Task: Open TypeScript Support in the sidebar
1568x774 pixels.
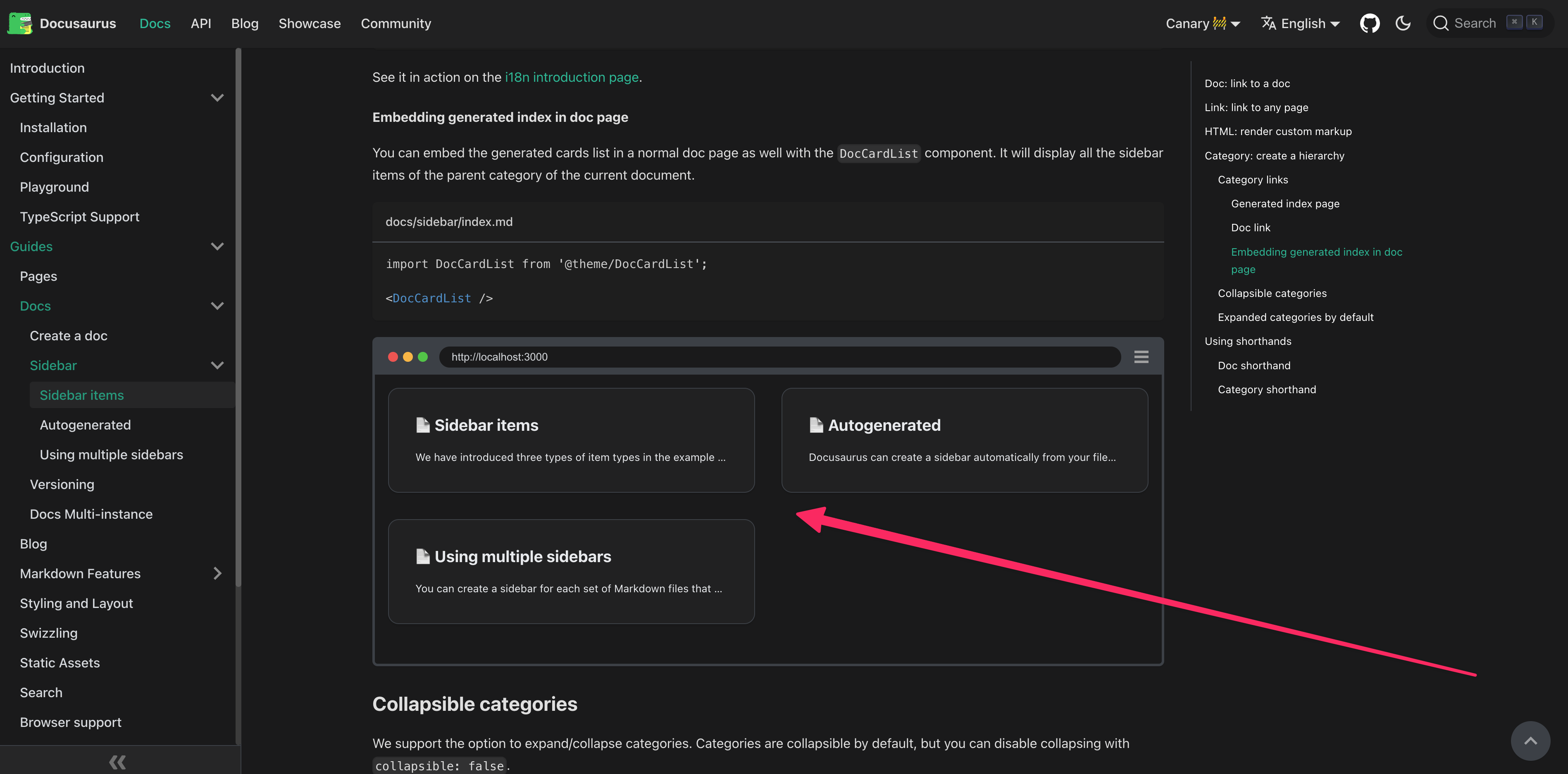Action: [80, 217]
